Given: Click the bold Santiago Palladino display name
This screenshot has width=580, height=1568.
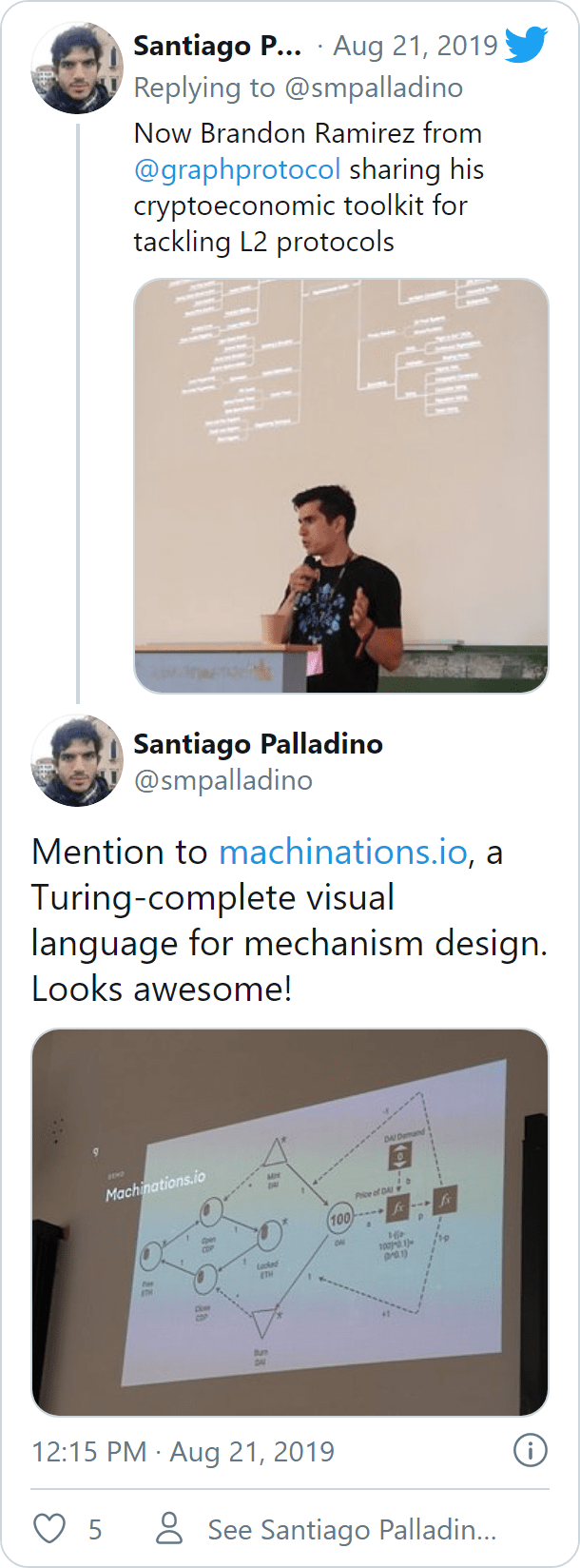Looking at the screenshot, I should (258, 743).
